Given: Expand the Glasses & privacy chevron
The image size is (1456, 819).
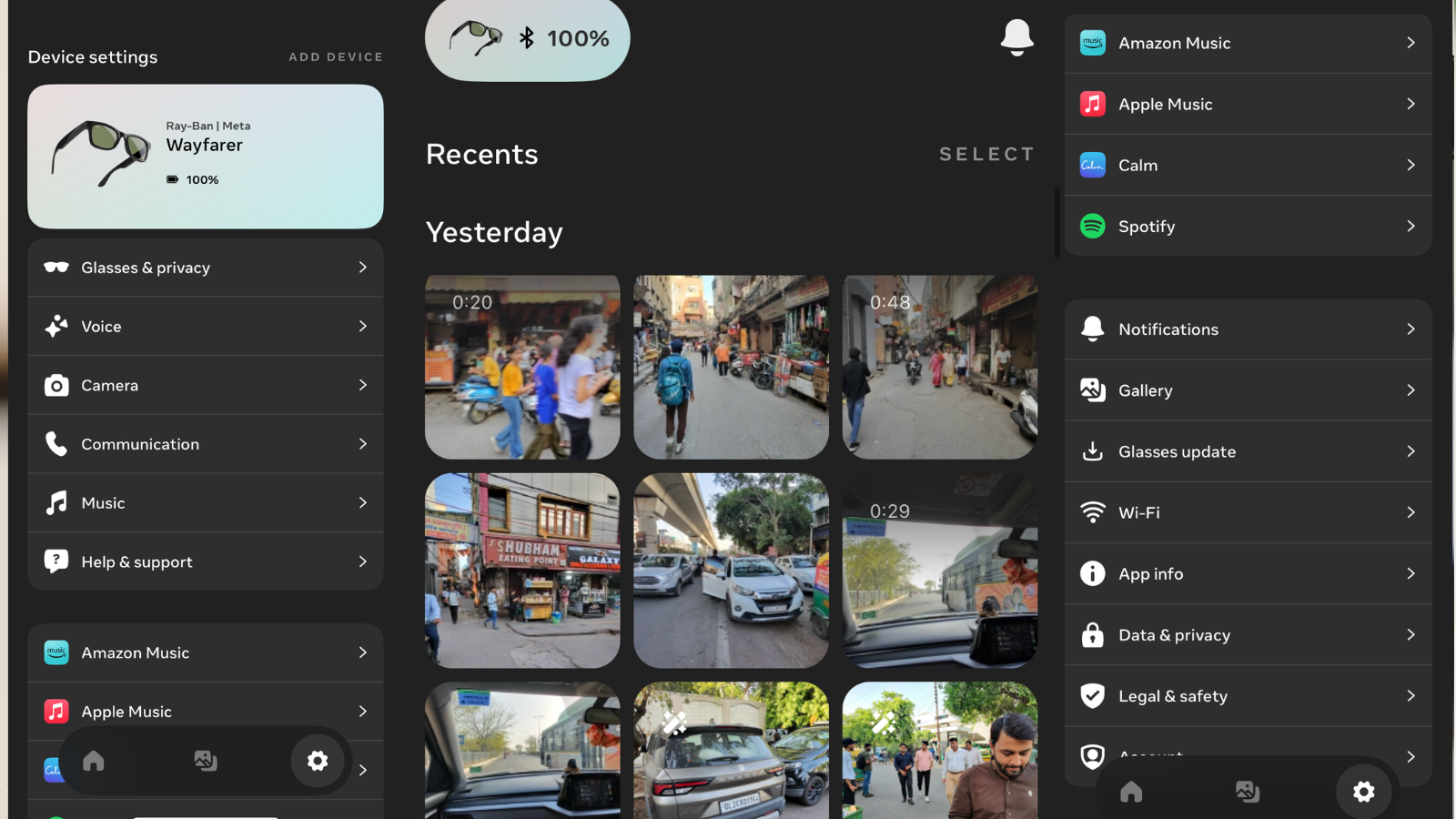Looking at the screenshot, I should coord(362,268).
